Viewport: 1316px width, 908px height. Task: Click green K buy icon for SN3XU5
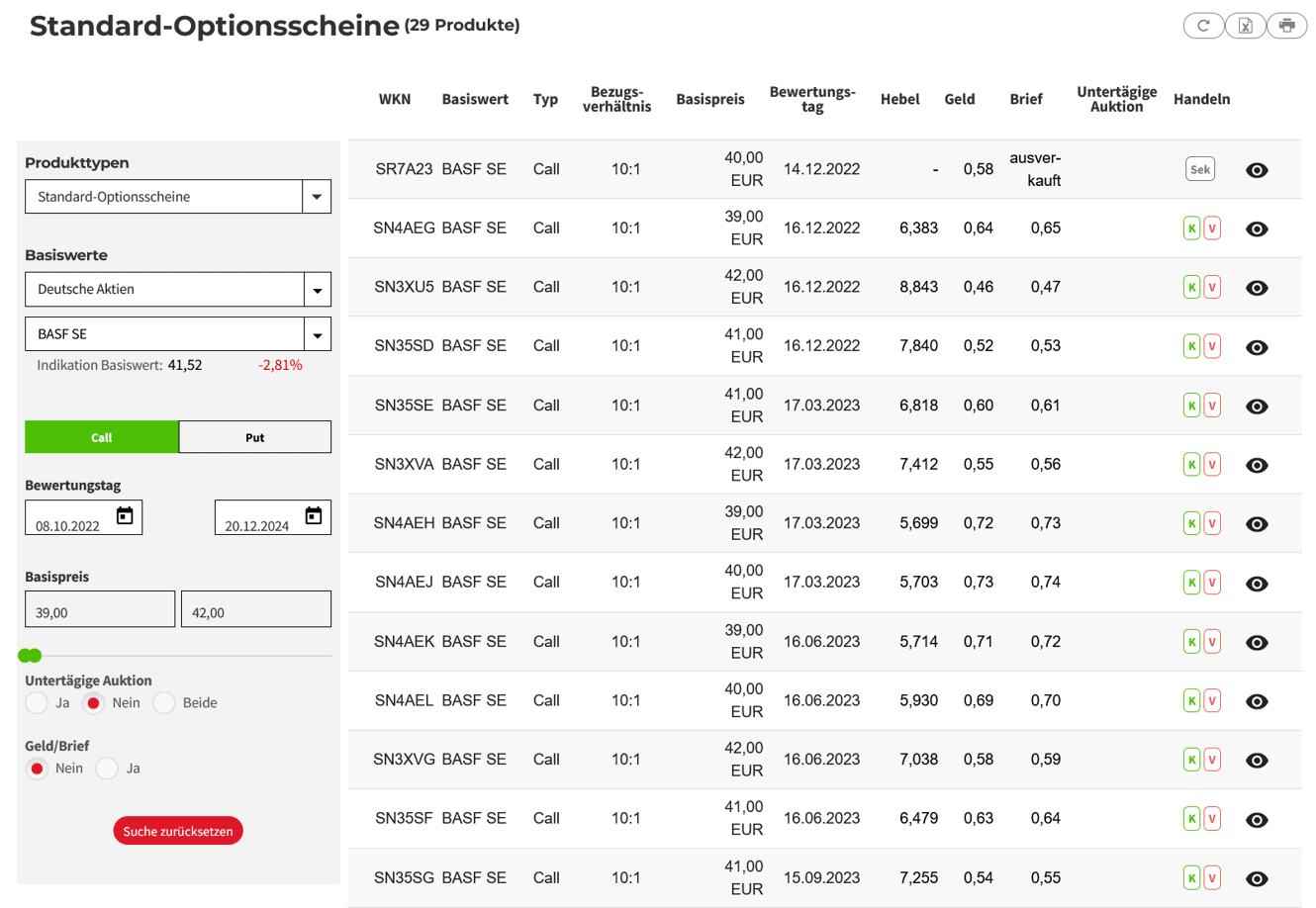point(1191,288)
